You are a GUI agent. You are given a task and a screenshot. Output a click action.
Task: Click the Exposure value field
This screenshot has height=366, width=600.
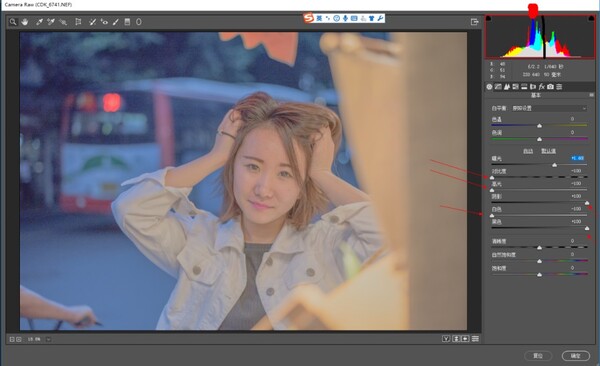[x=577, y=158]
